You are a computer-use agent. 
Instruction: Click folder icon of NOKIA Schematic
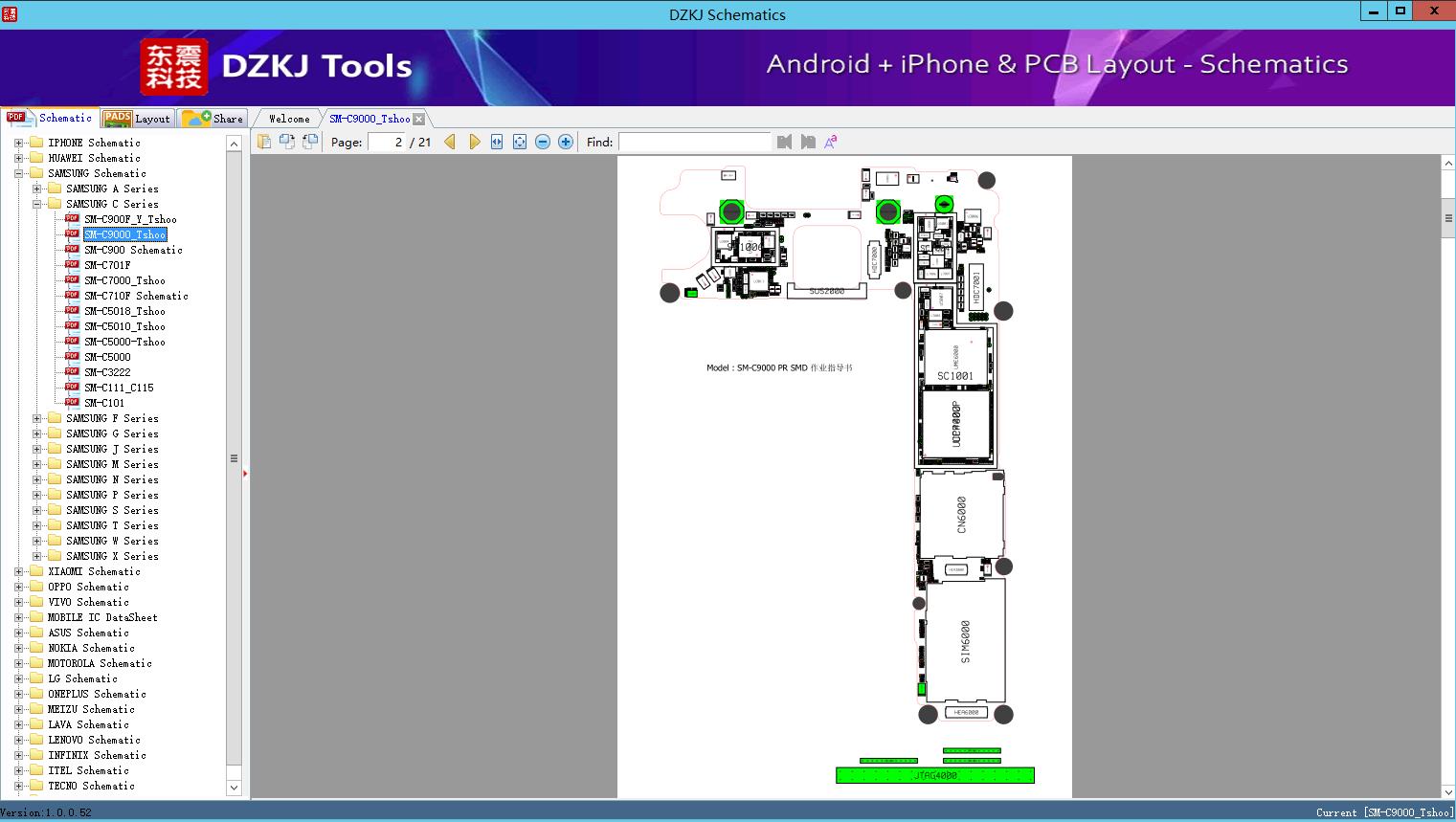pos(36,648)
